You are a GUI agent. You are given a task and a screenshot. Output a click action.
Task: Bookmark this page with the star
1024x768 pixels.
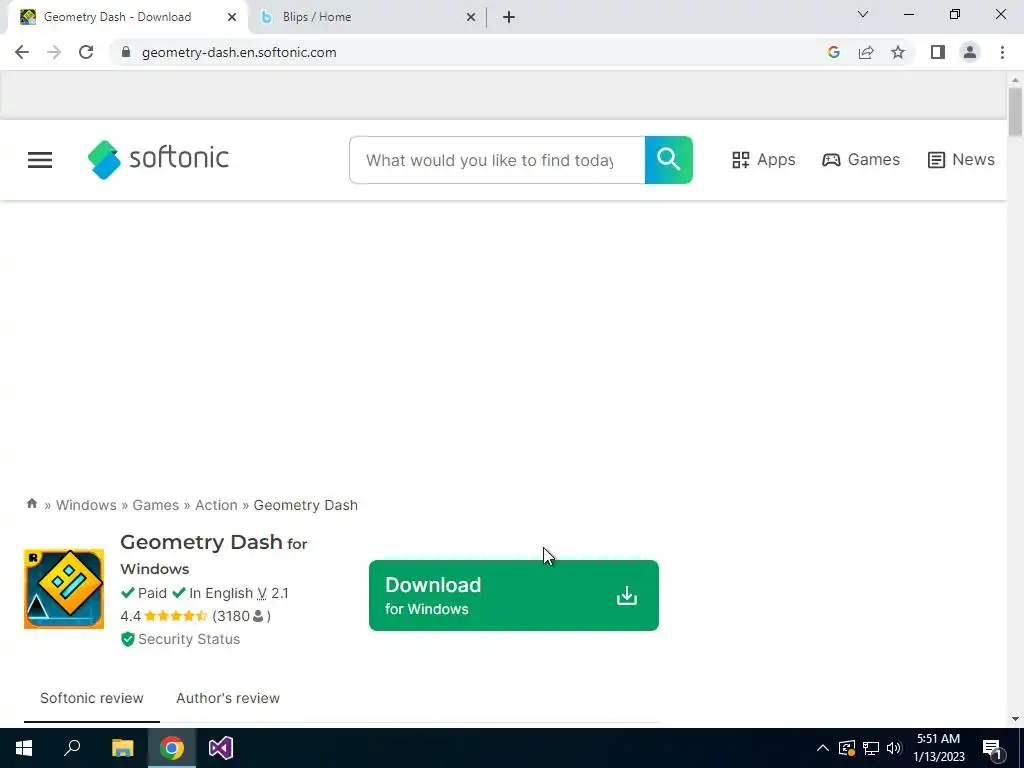pyautogui.click(x=898, y=52)
